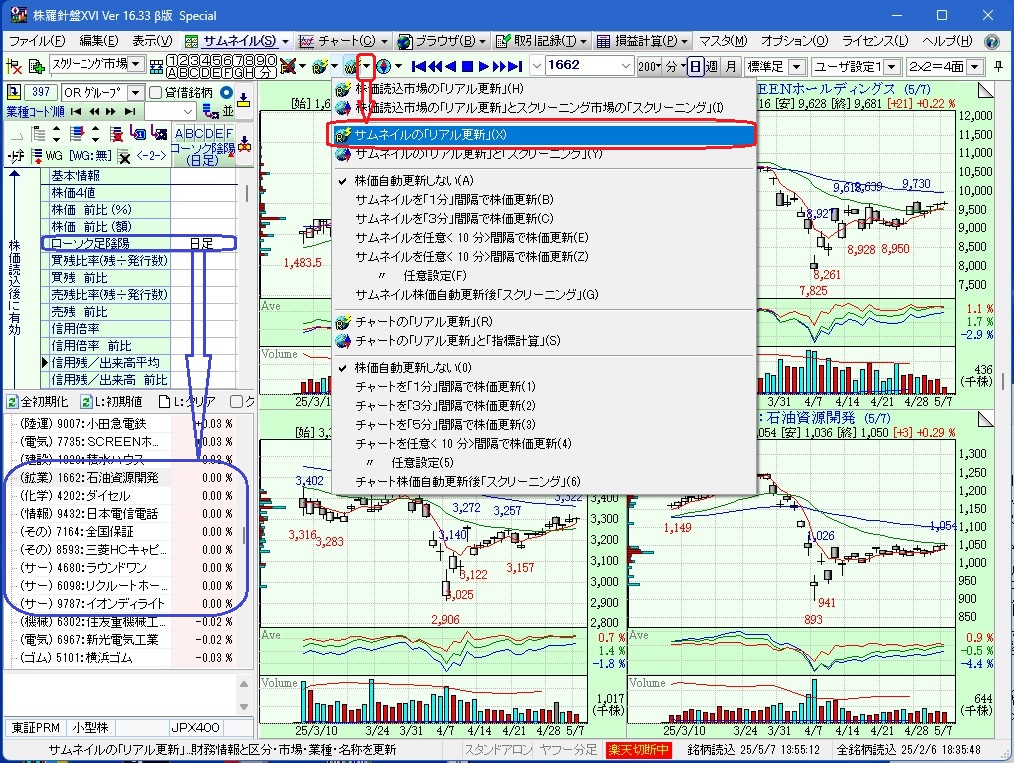Click the stock list vertical scrollbar
This screenshot has width=1014, height=763.
coord(244,537)
